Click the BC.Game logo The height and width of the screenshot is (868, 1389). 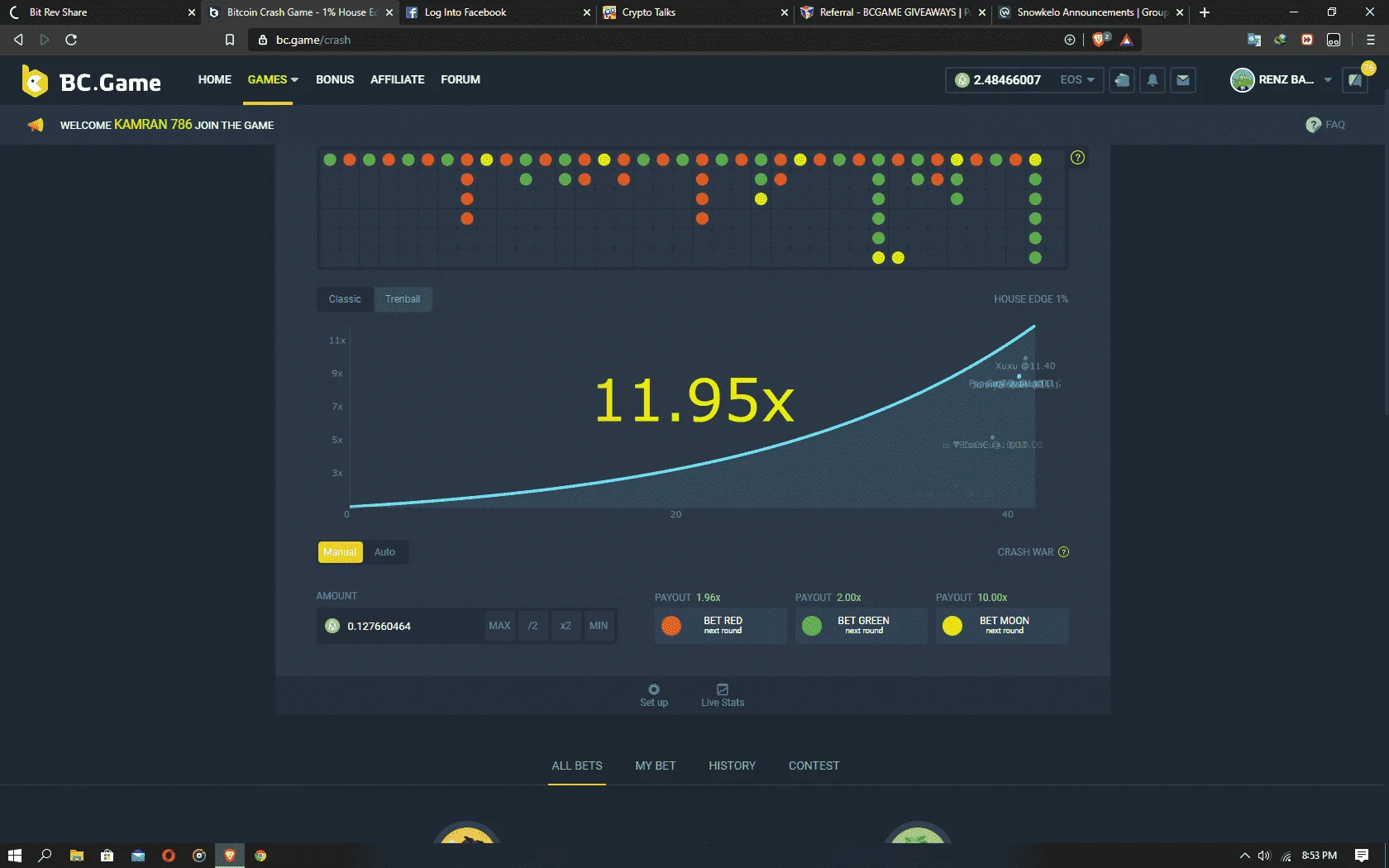[x=91, y=81]
